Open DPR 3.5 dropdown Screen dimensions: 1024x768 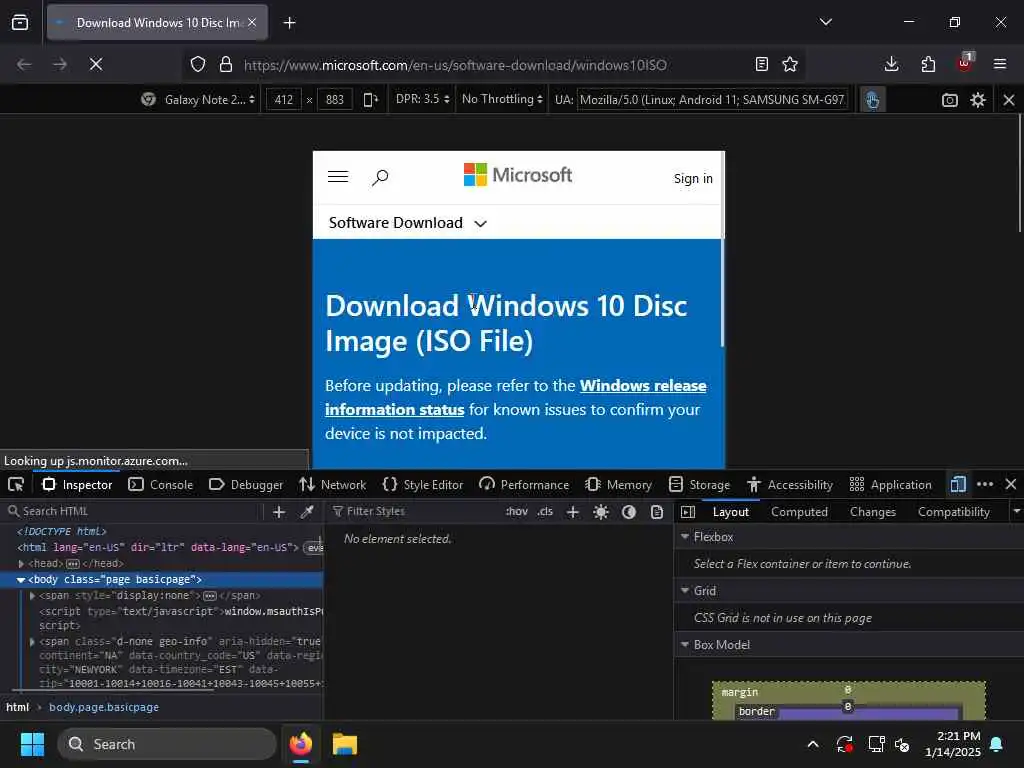click(423, 99)
